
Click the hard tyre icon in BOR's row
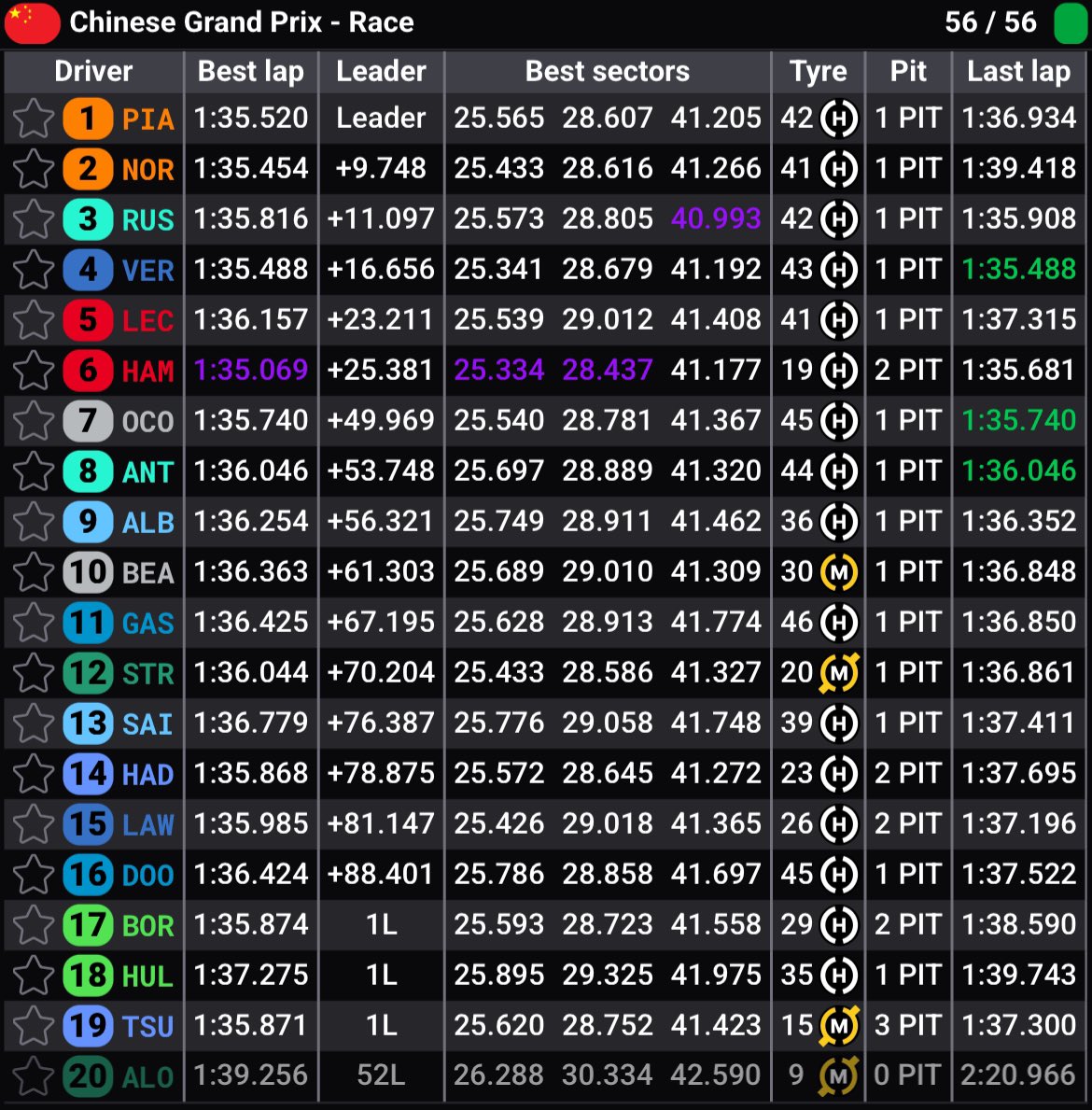[839, 925]
